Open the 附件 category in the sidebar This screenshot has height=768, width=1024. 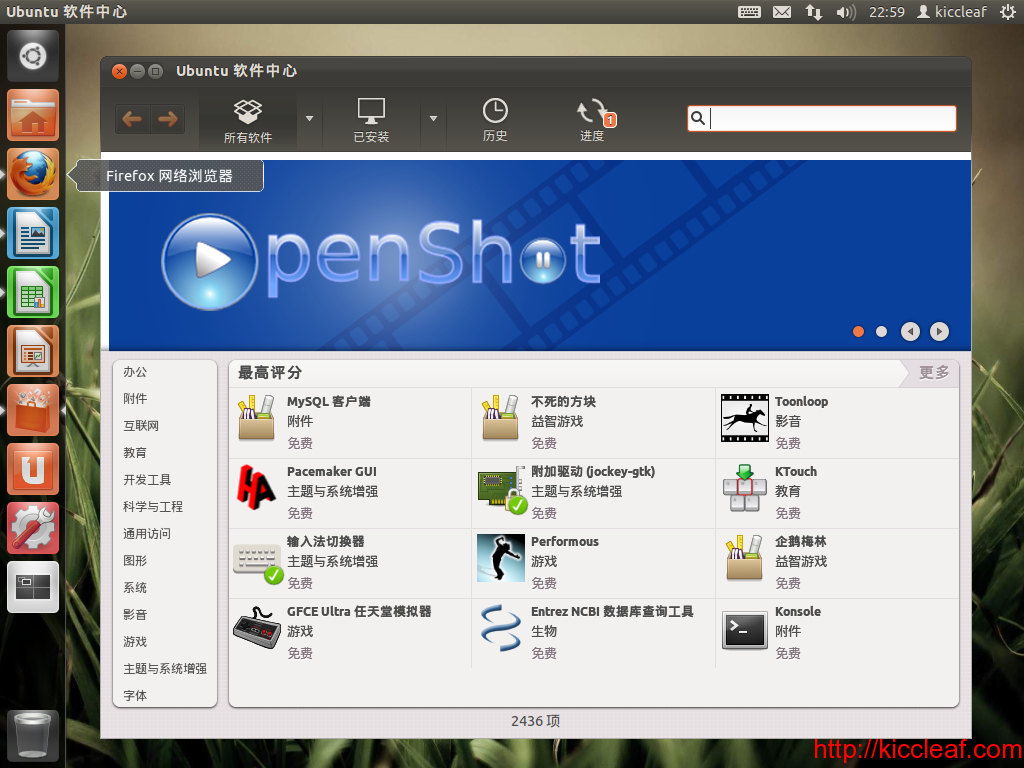click(135, 398)
